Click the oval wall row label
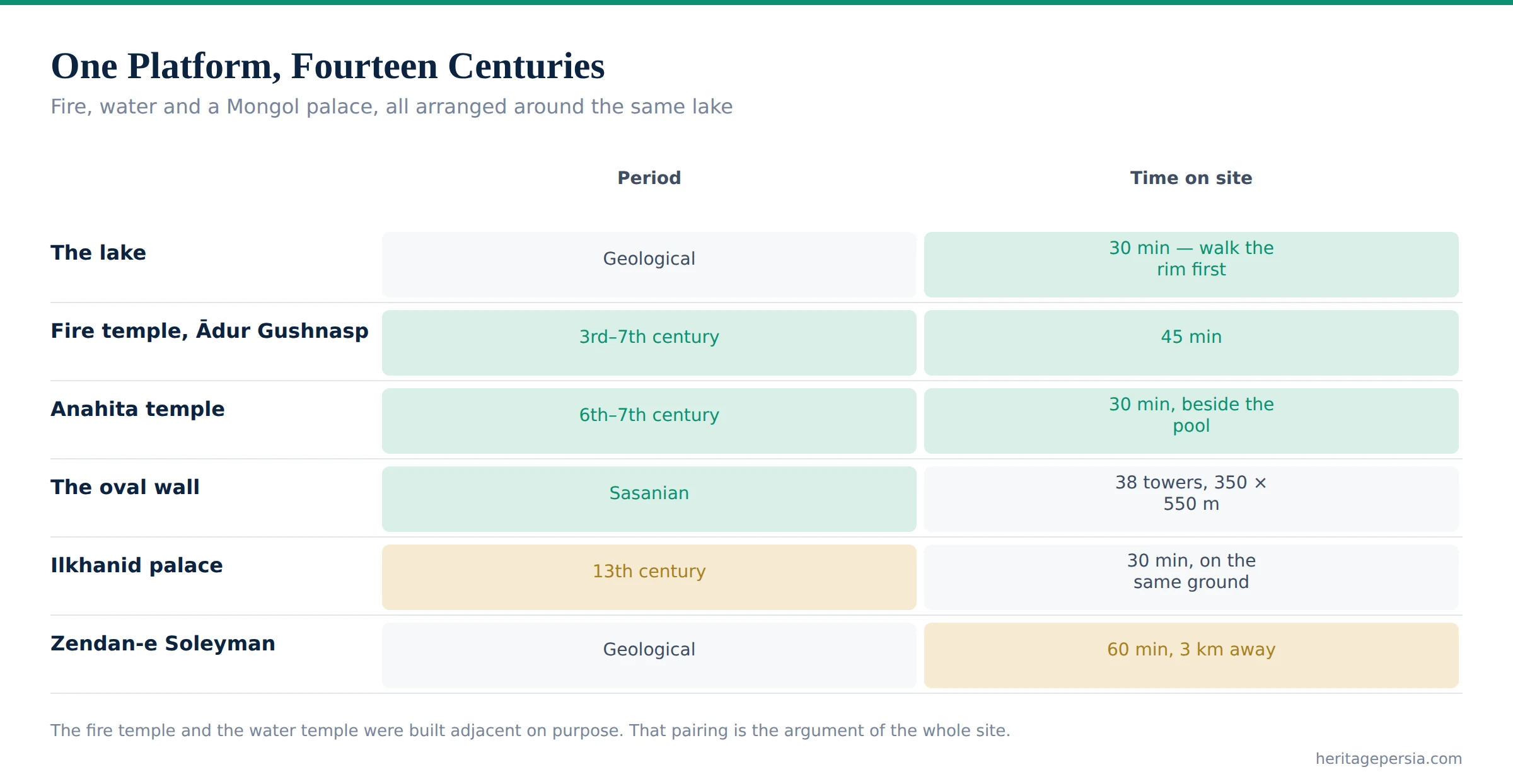This screenshot has width=1513, height=784. point(125,487)
